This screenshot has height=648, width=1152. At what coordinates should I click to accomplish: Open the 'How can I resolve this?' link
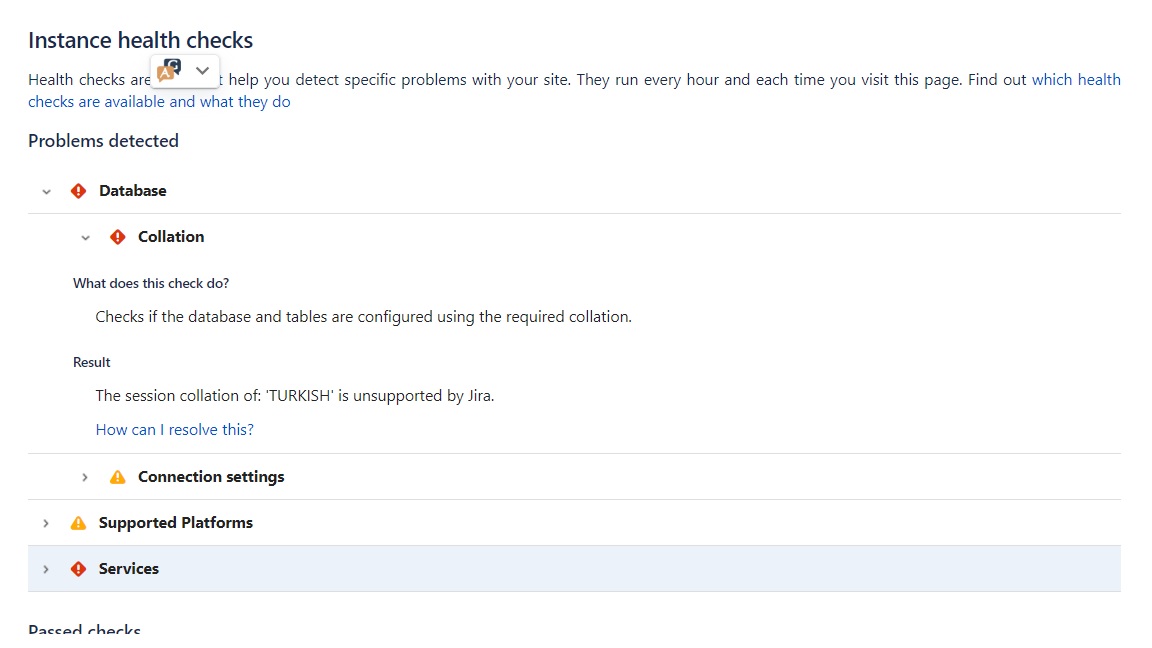(x=175, y=430)
